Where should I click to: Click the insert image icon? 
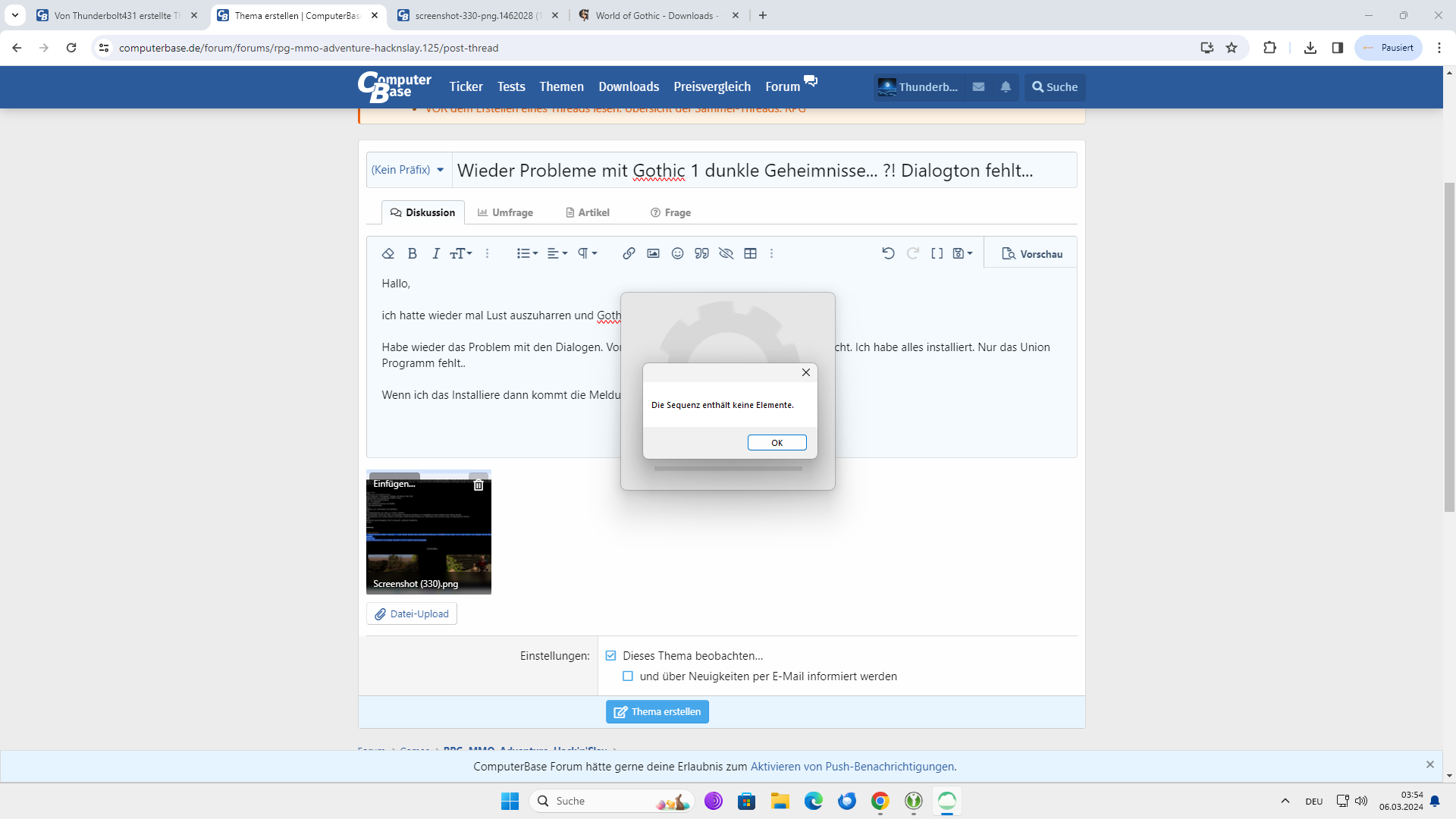[x=653, y=254]
